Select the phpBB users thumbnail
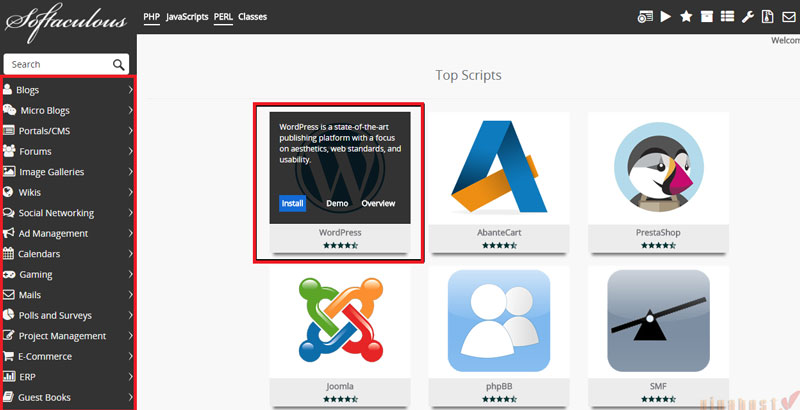Screen dimensions: 800x410 499,322
